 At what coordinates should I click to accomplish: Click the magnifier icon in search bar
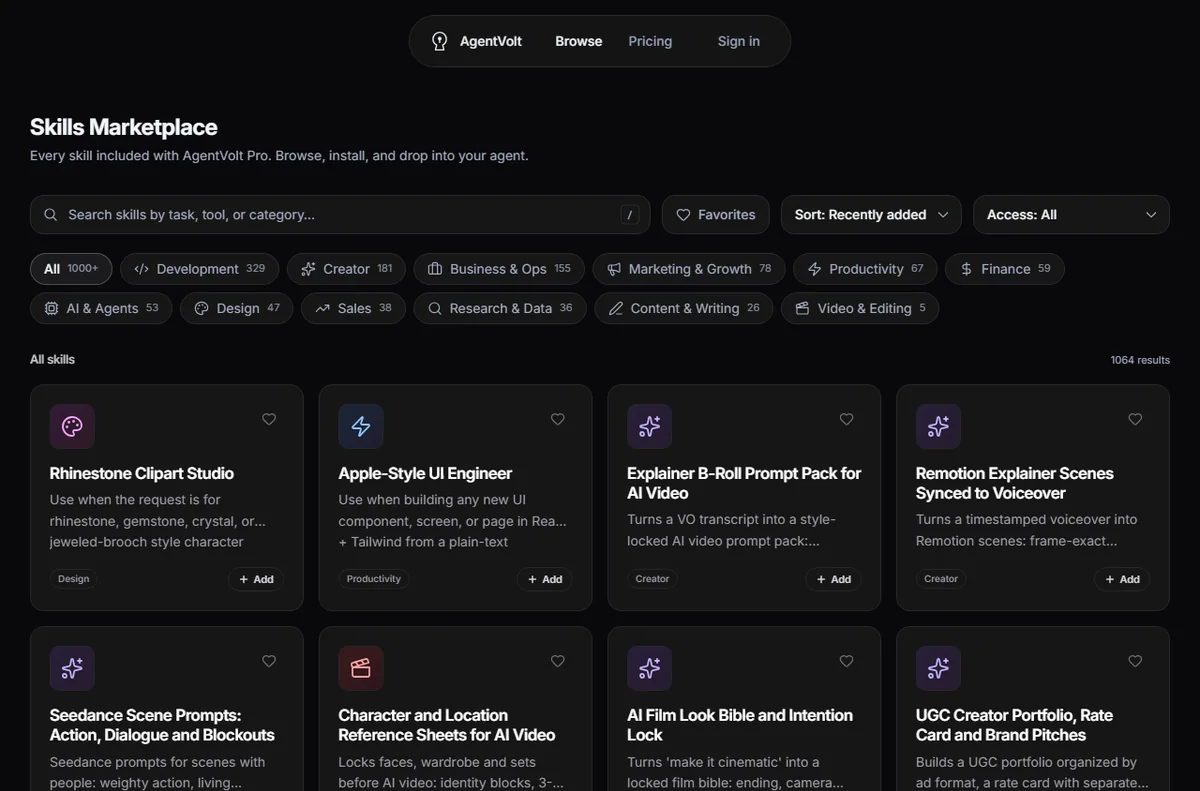pyautogui.click(x=51, y=215)
